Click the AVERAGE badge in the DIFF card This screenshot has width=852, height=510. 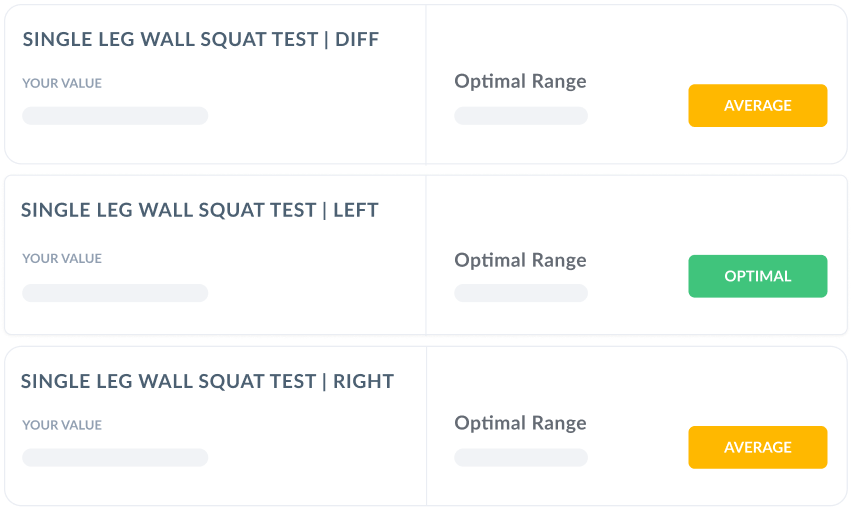tap(757, 106)
